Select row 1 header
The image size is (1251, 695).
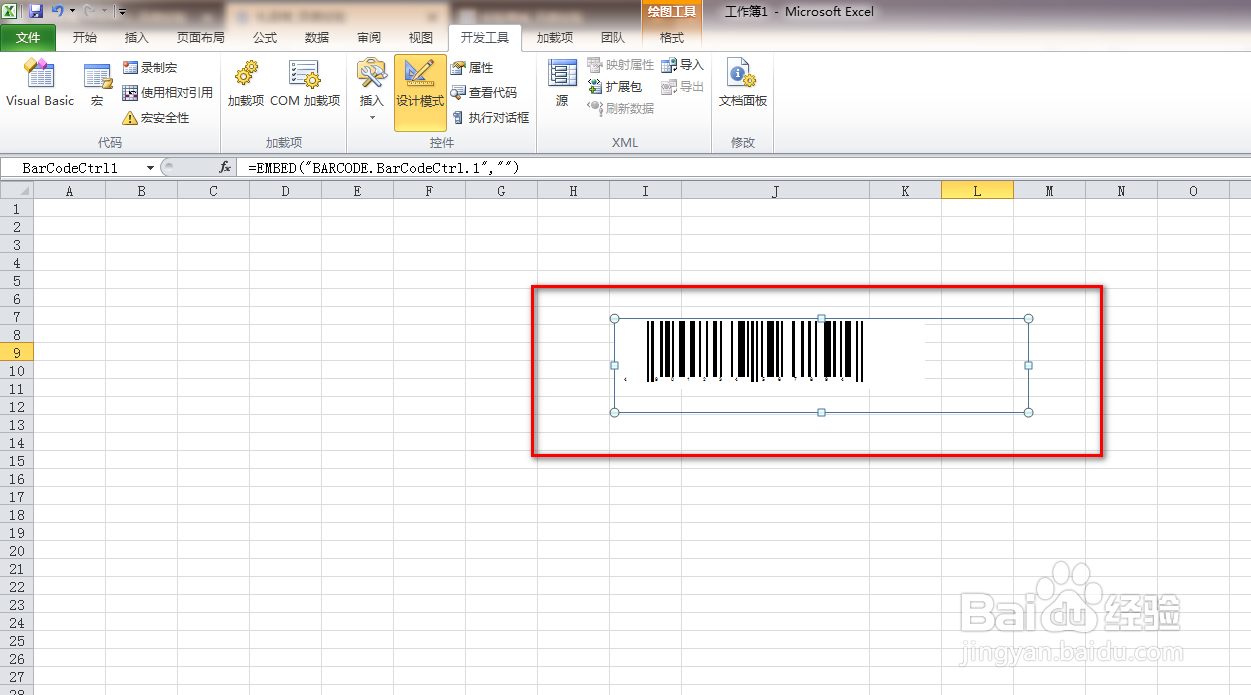coord(16,208)
